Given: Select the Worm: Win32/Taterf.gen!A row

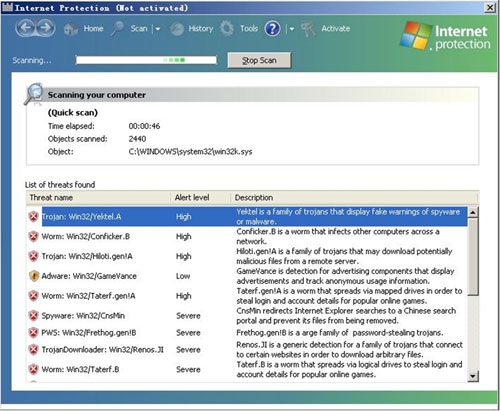Looking at the screenshot, I should (x=247, y=296).
